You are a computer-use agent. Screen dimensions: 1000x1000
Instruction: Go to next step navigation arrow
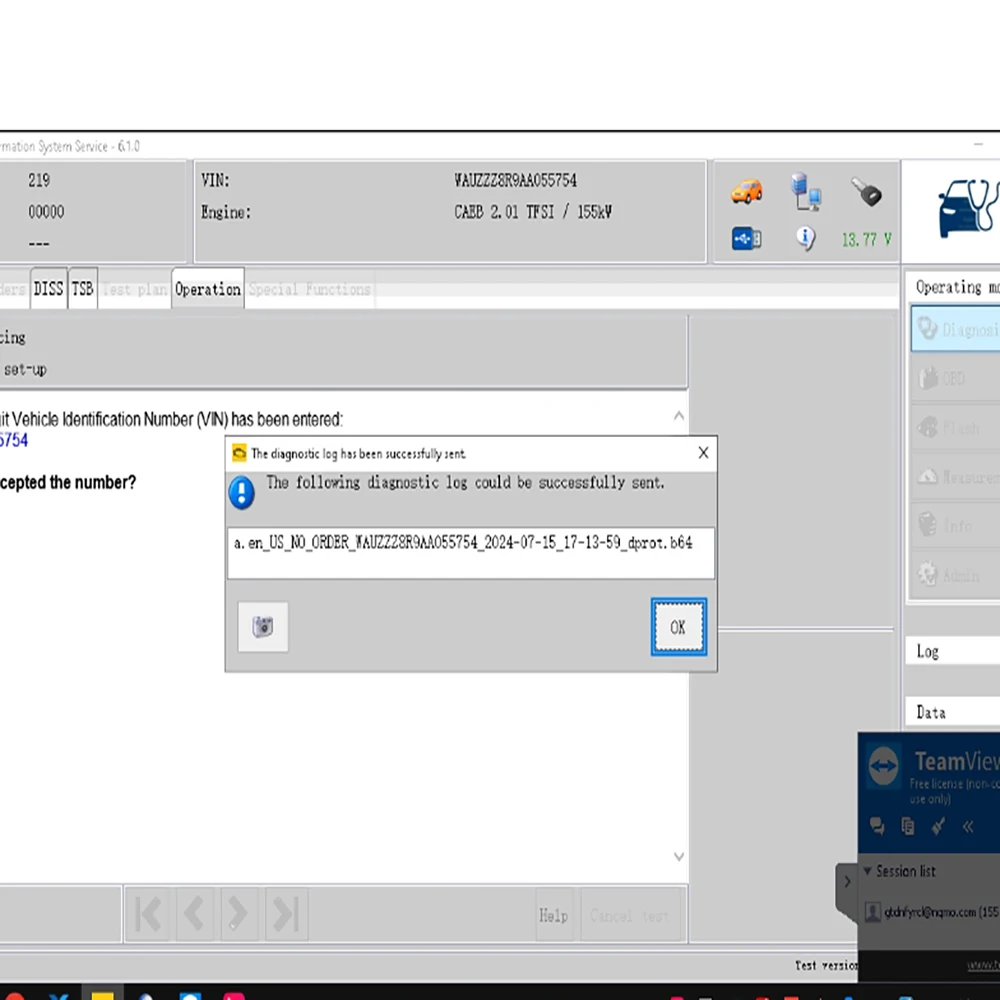239,914
